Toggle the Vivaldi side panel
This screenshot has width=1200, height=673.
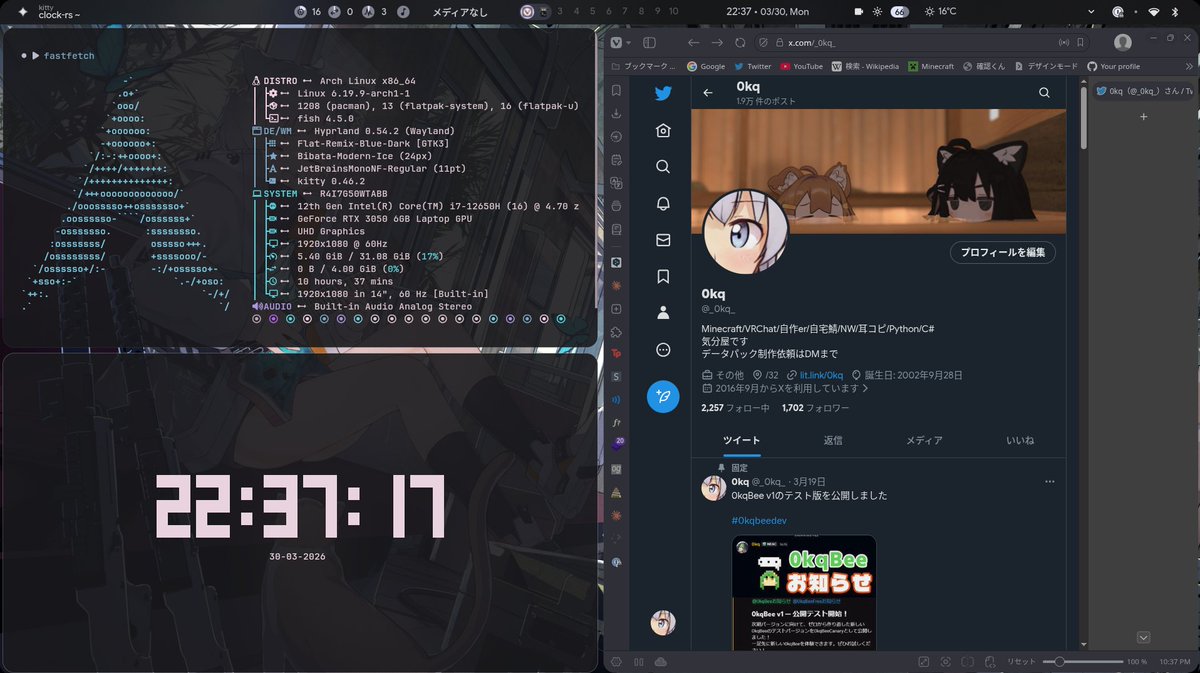click(648, 43)
